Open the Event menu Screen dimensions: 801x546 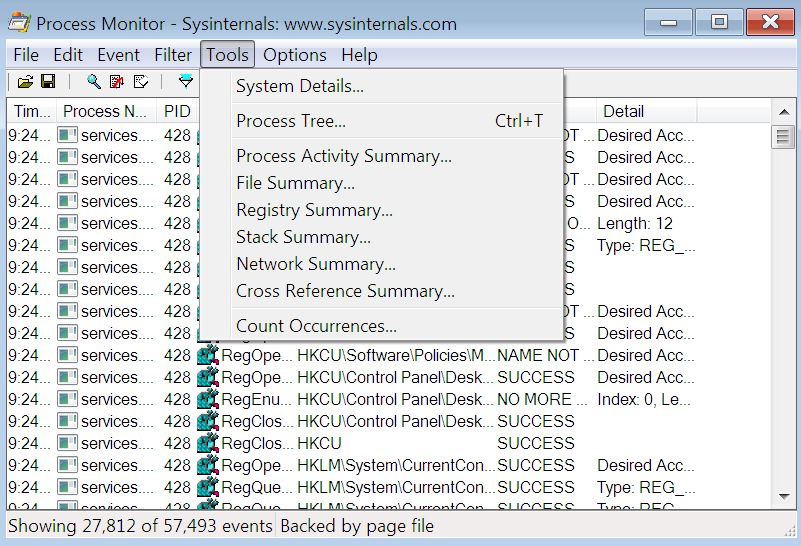[119, 55]
